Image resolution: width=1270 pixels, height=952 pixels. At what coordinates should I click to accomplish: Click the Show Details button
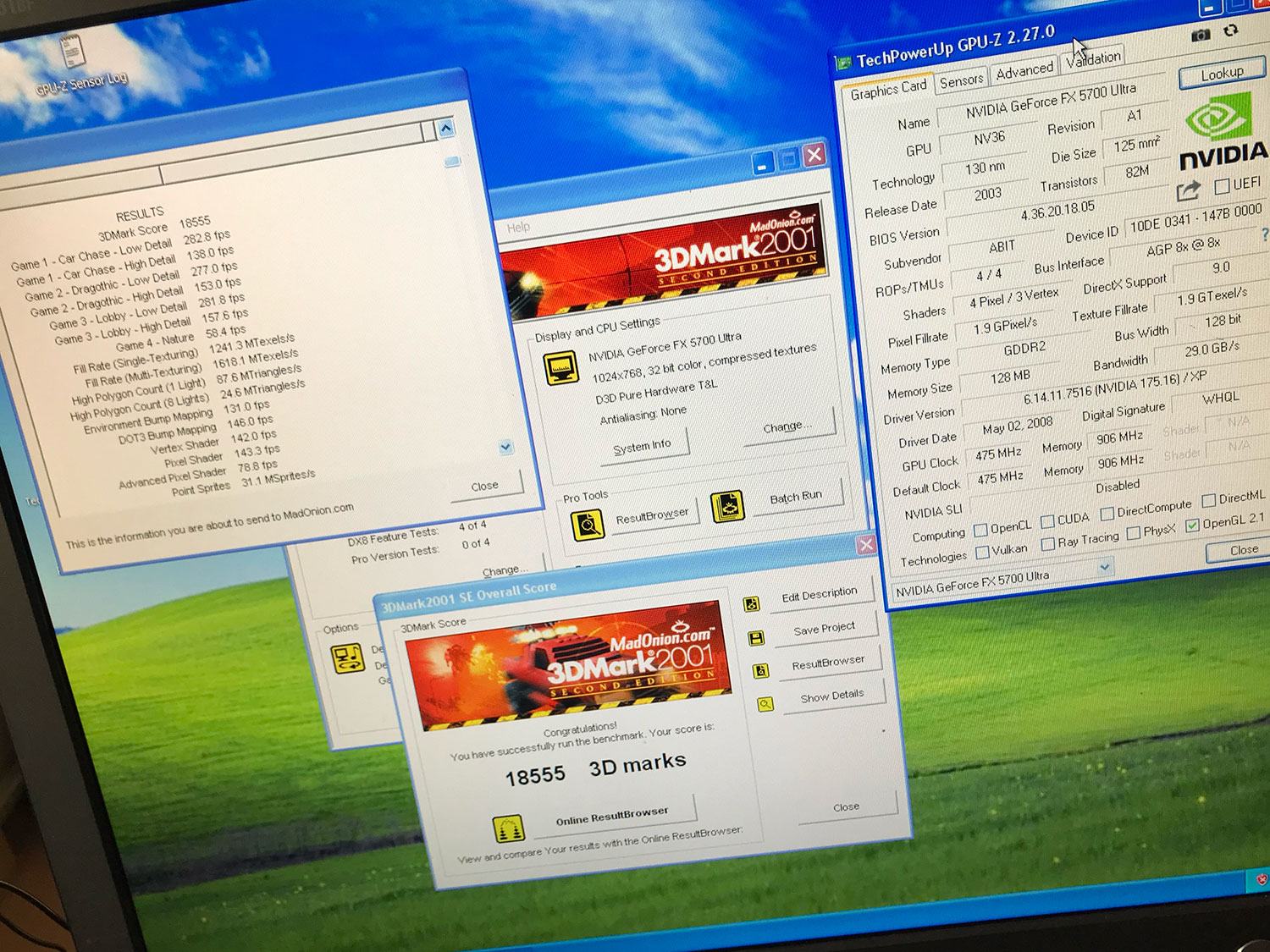click(x=831, y=696)
